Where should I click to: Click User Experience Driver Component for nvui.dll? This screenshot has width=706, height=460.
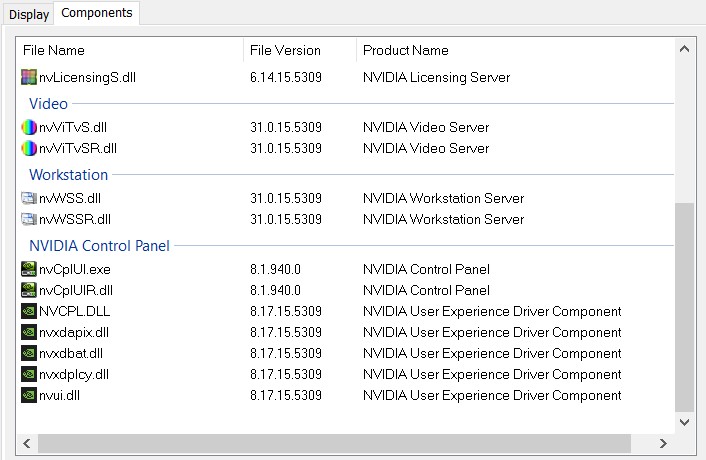pyautogui.click(x=492, y=396)
